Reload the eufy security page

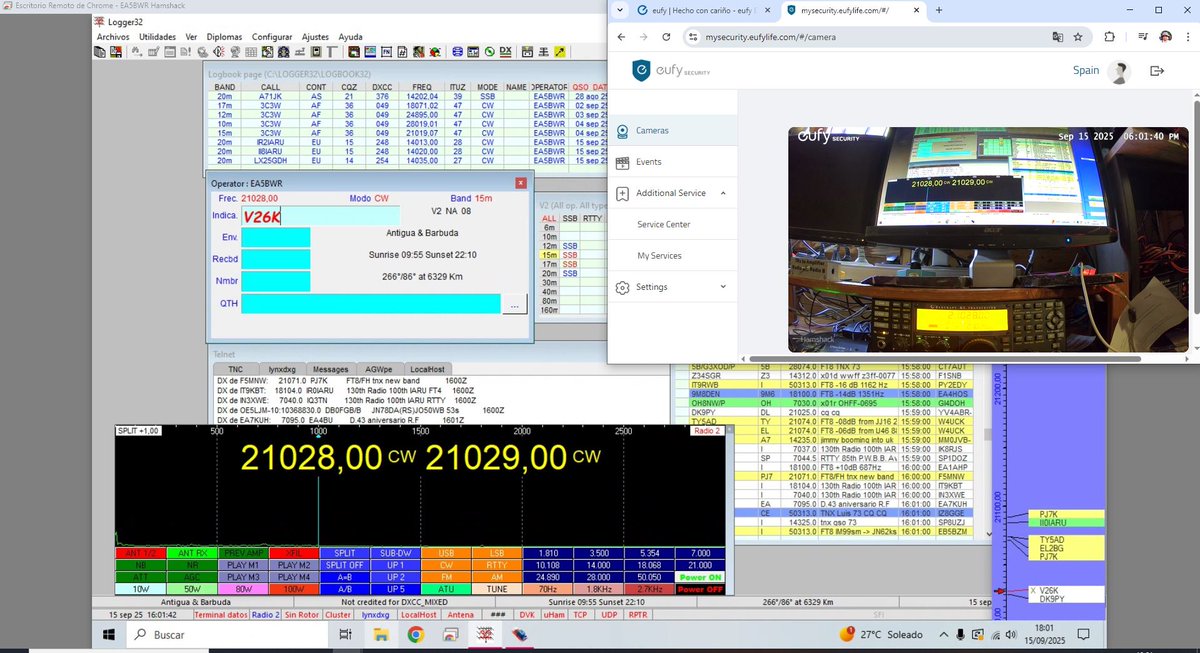667,36
